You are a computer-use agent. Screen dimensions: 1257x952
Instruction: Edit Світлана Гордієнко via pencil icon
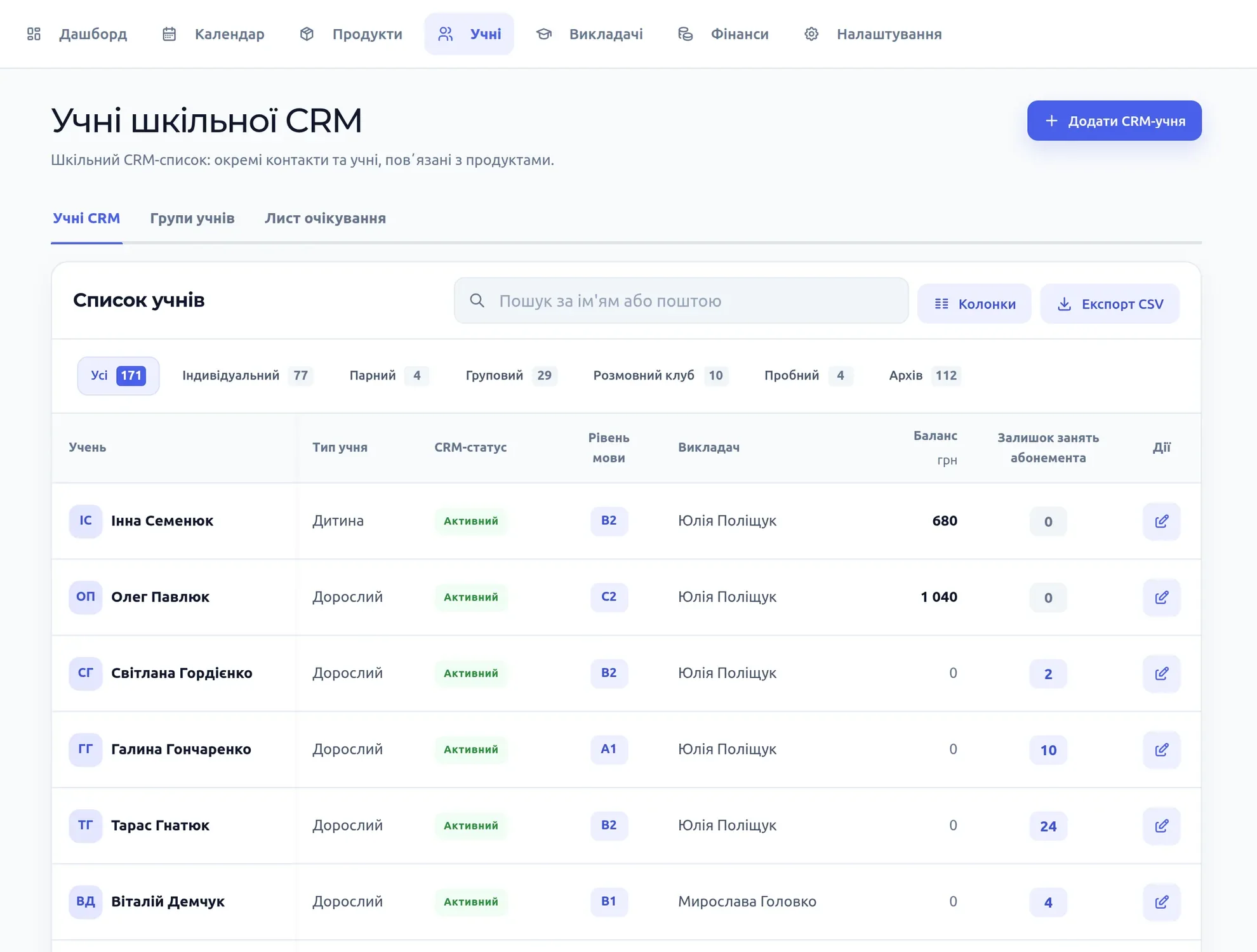click(x=1161, y=673)
